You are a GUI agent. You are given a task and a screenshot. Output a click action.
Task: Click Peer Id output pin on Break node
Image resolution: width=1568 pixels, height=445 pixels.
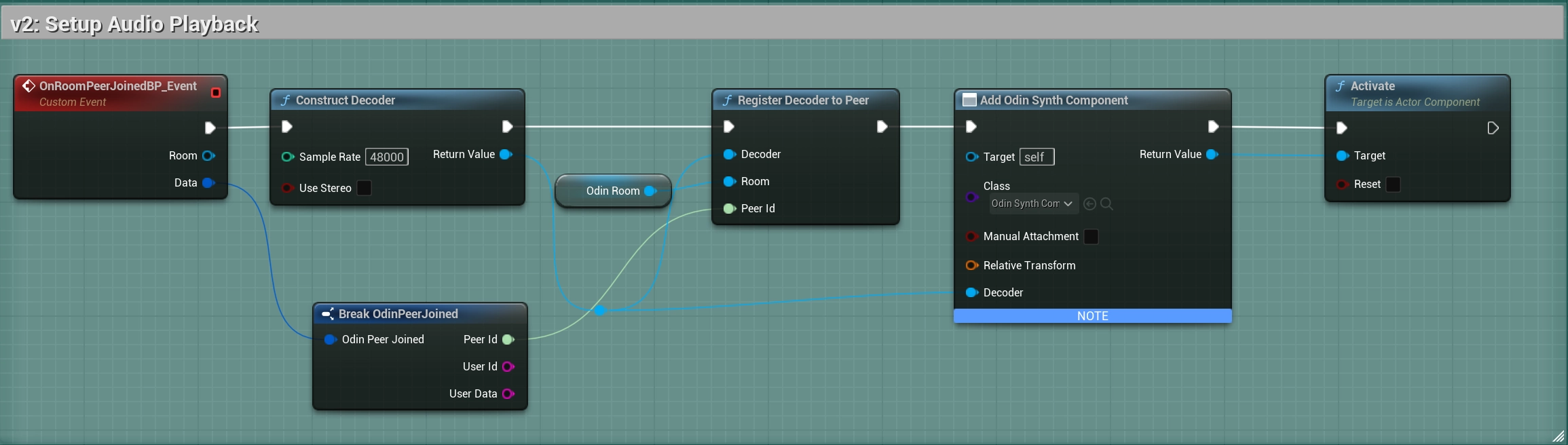click(x=508, y=339)
